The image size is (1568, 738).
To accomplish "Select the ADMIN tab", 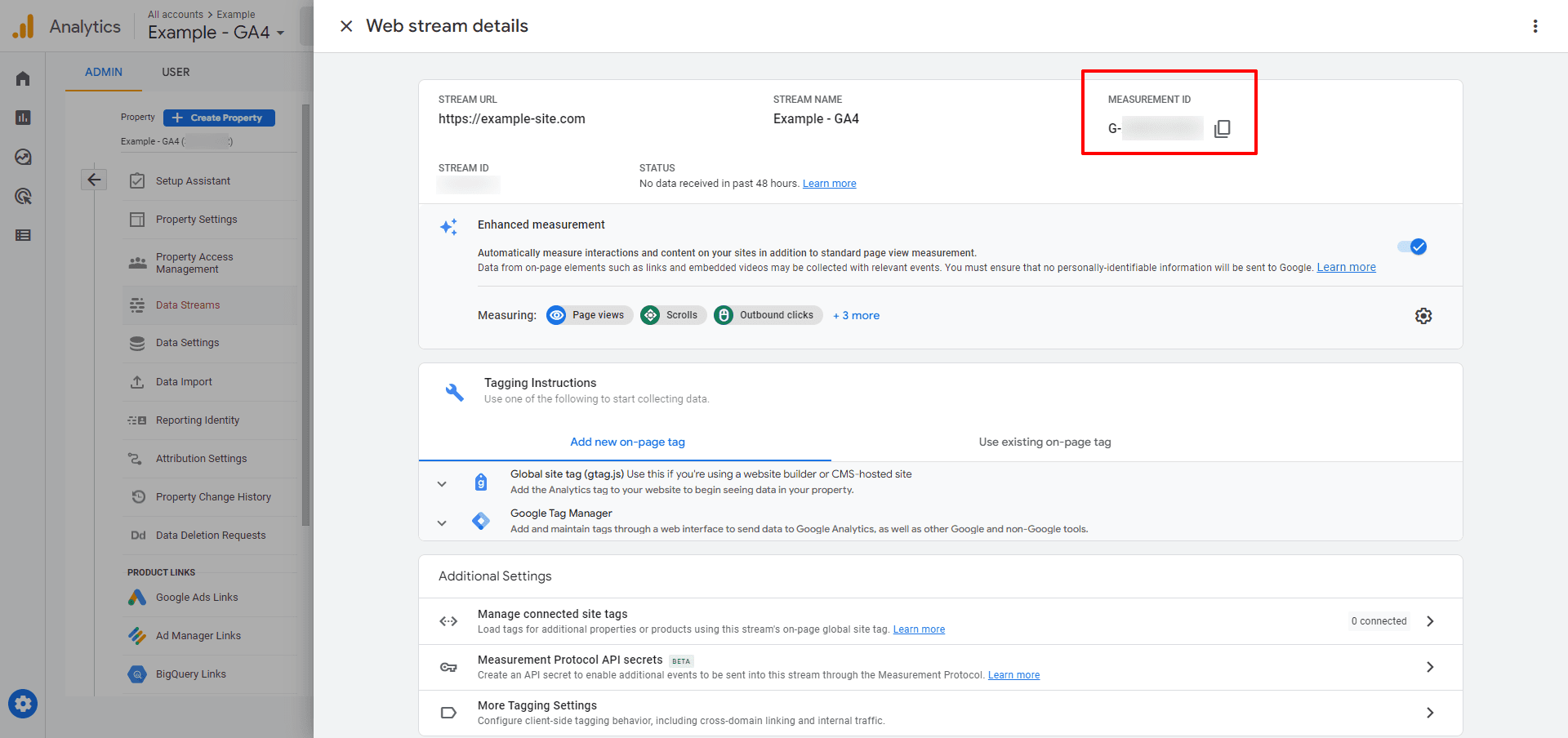I will point(104,72).
